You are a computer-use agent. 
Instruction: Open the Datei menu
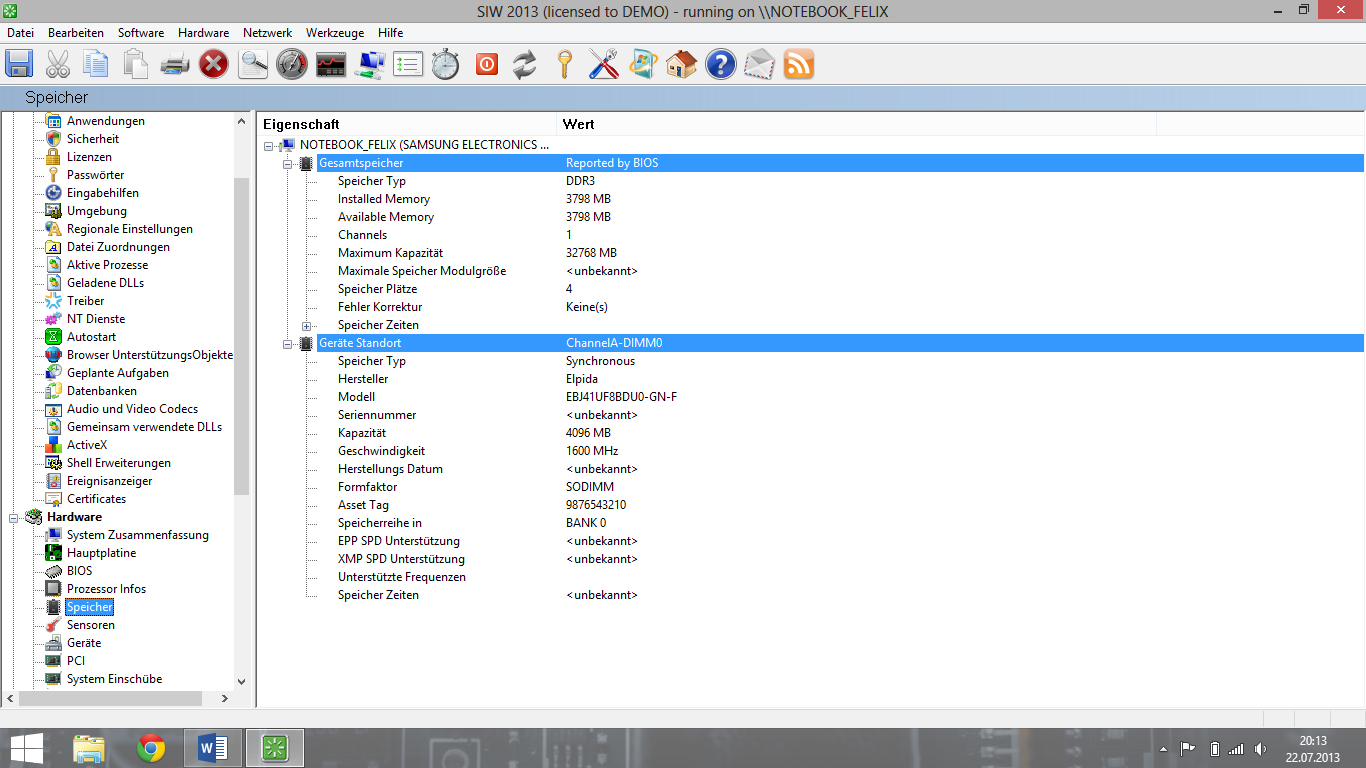(20, 33)
